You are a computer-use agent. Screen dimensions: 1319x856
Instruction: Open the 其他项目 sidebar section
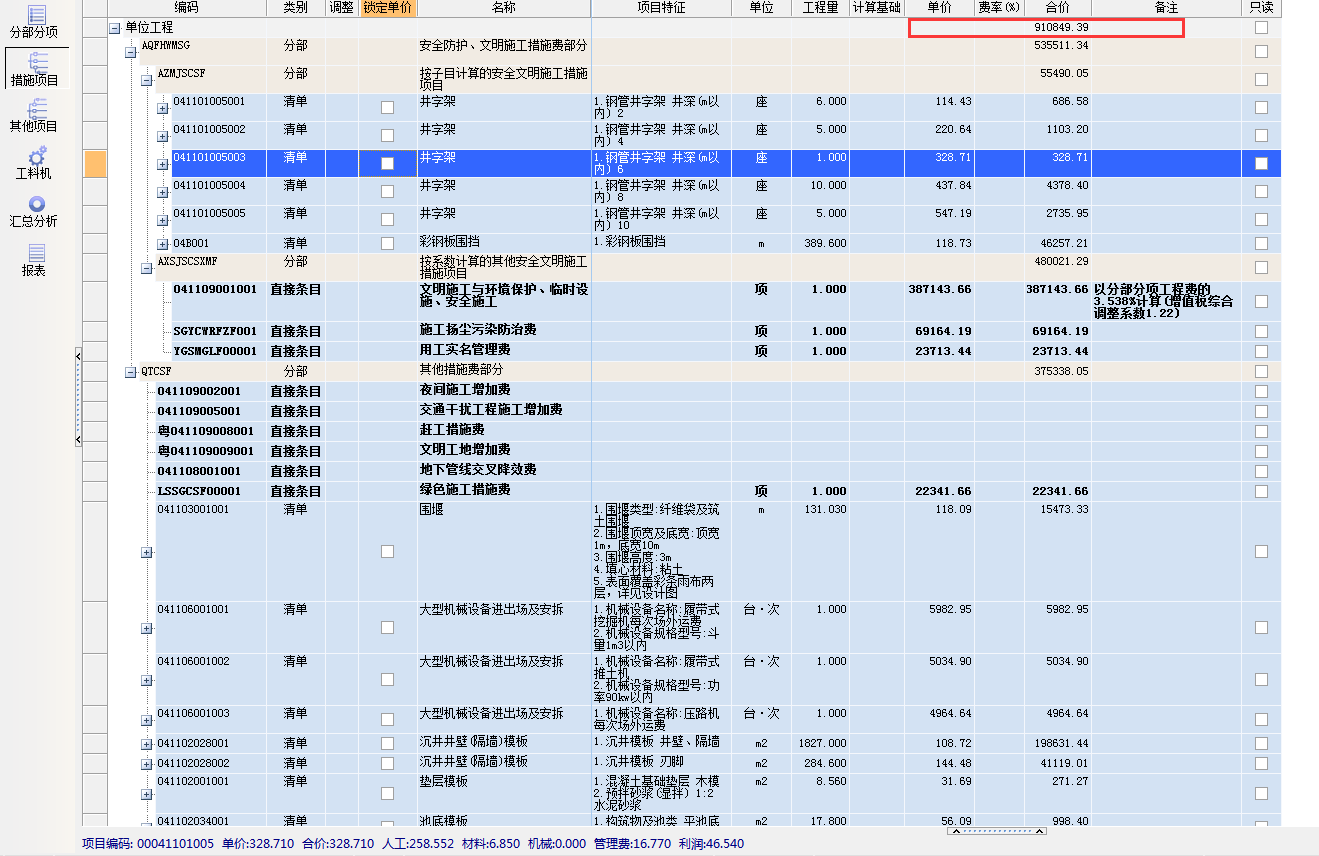coord(34,116)
